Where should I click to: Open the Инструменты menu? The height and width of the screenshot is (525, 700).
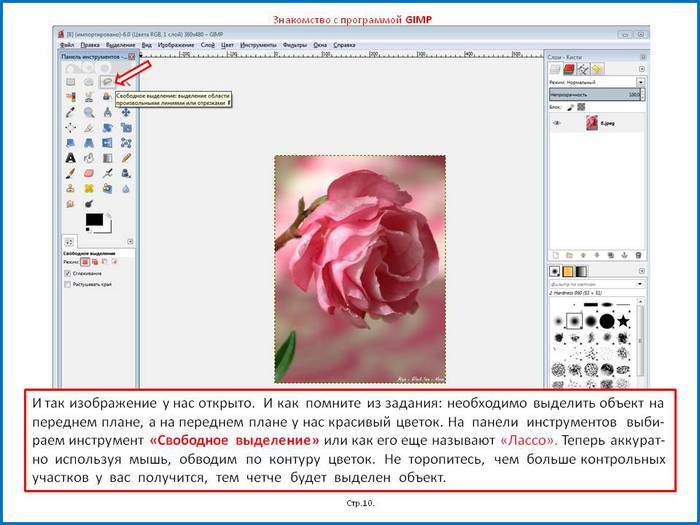click(x=258, y=45)
